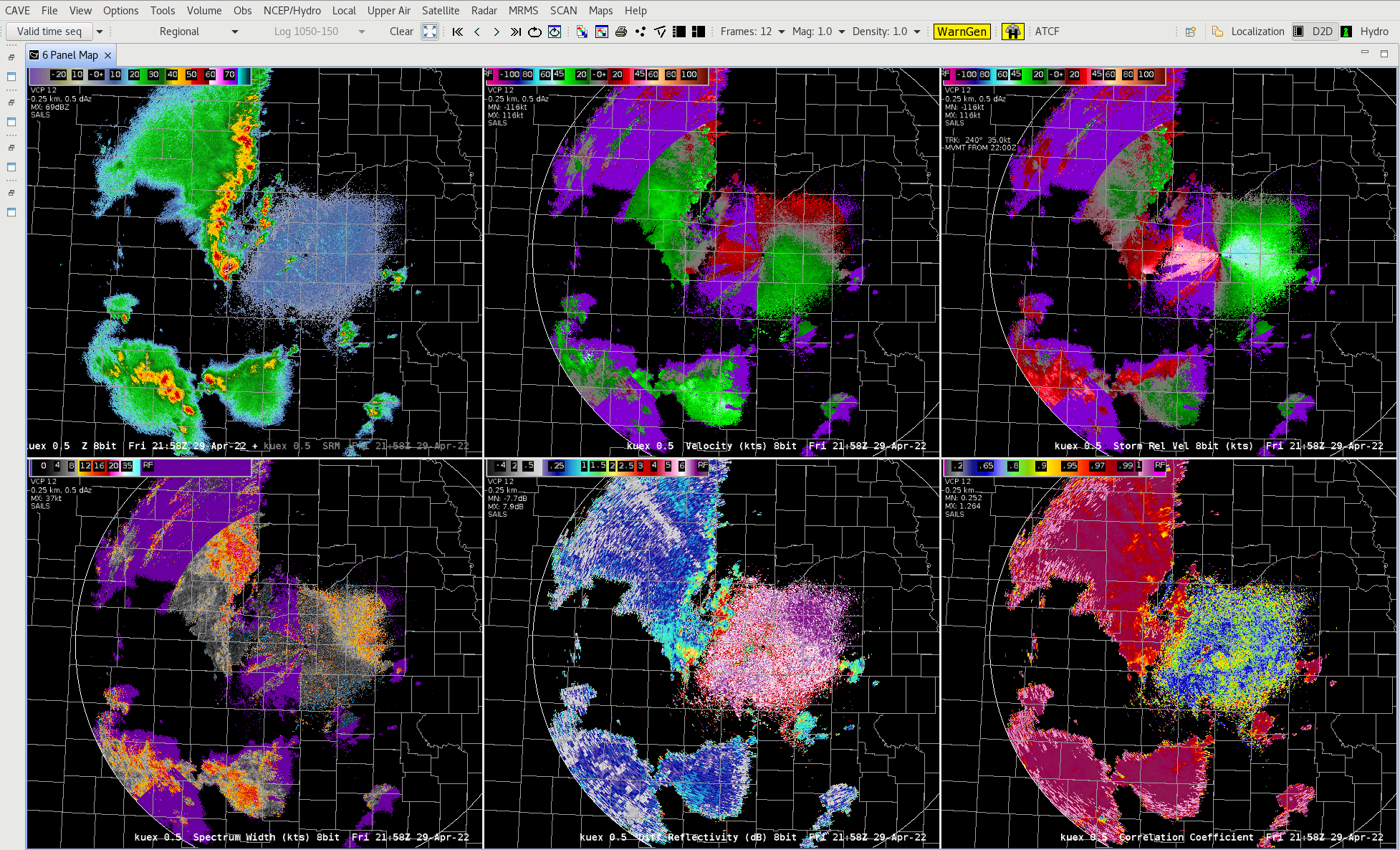The image size is (1400, 850).
Task: Launch WarnGen
Action: (962, 32)
